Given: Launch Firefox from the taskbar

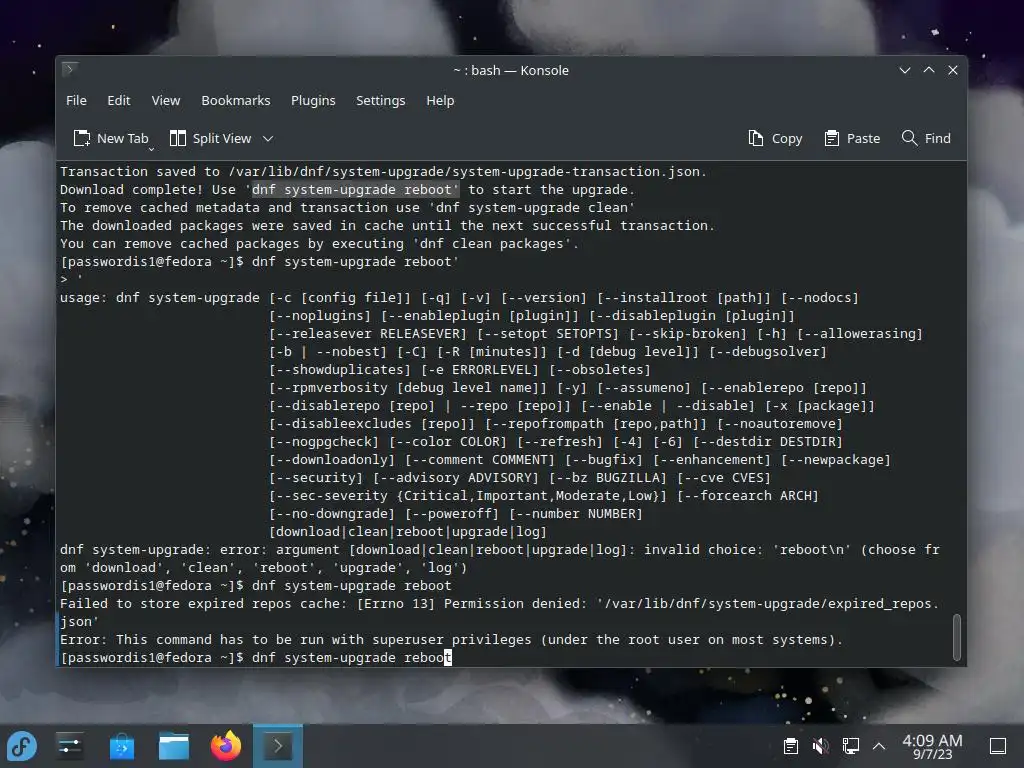Looking at the screenshot, I should pos(226,746).
